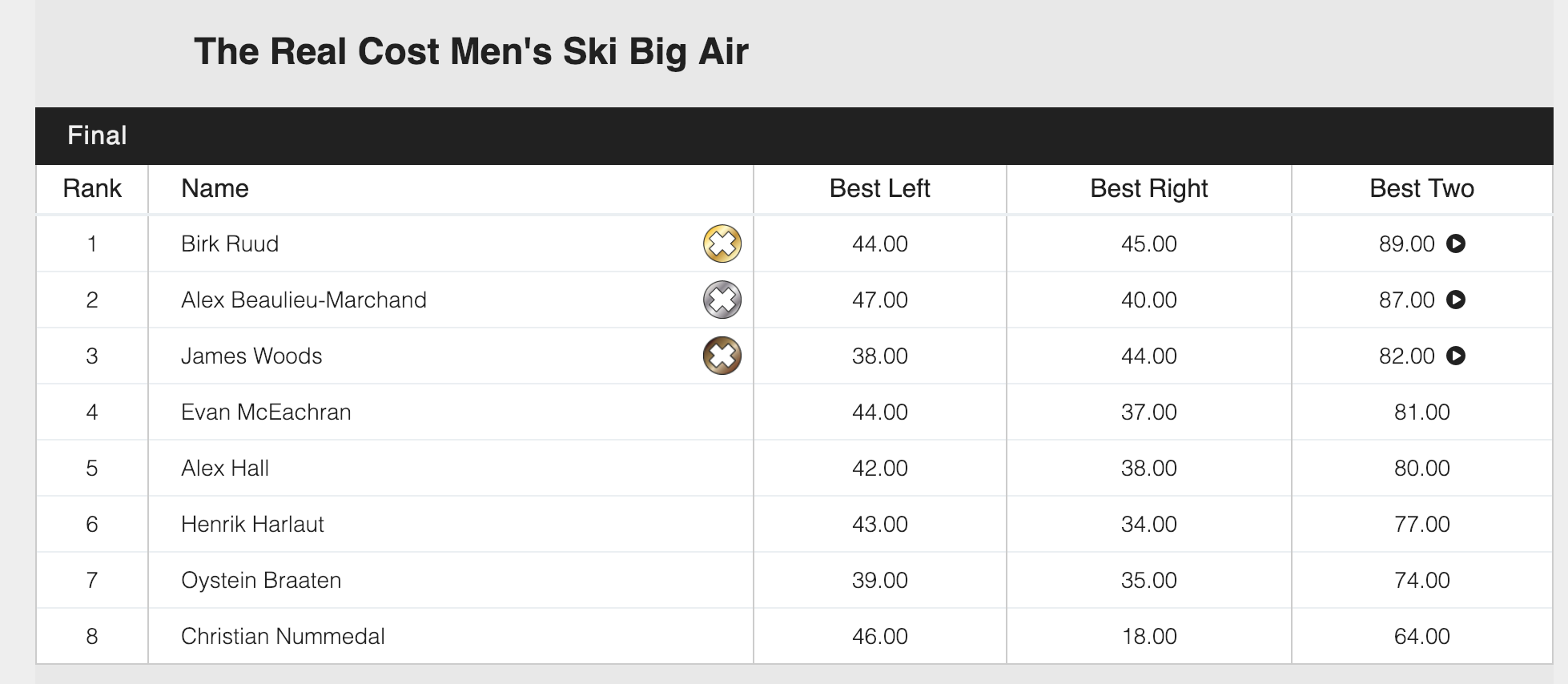Click Christian Nummedal's 64.00 total score
Viewport: 1568px width, 684px height.
coord(1421,636)
